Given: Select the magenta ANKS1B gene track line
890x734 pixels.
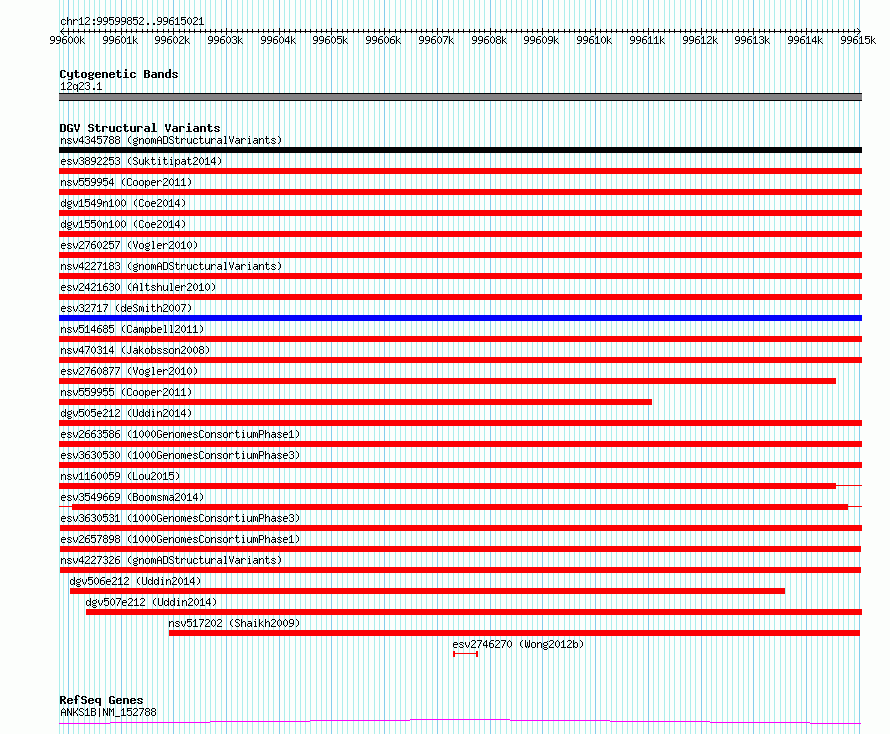Looking at the screenshot, I should tap(460, 722).
